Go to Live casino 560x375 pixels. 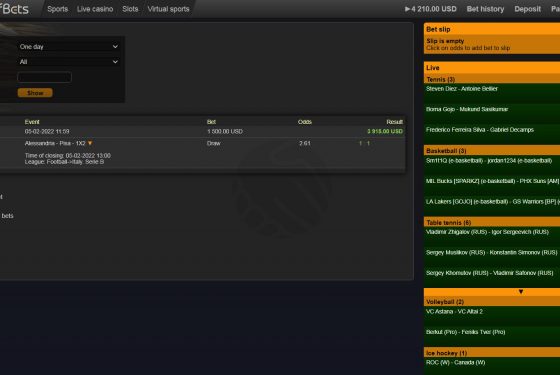click(95, 9)
